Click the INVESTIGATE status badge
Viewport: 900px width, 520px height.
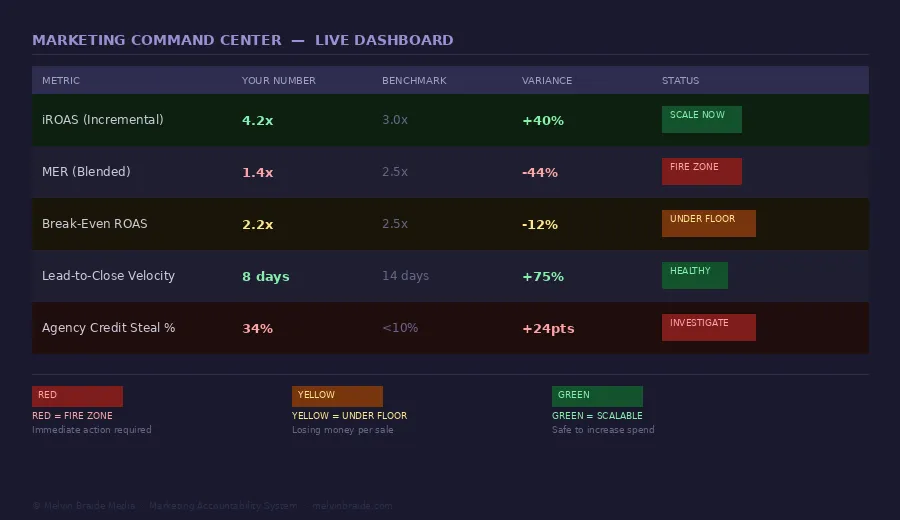(708, 327)
